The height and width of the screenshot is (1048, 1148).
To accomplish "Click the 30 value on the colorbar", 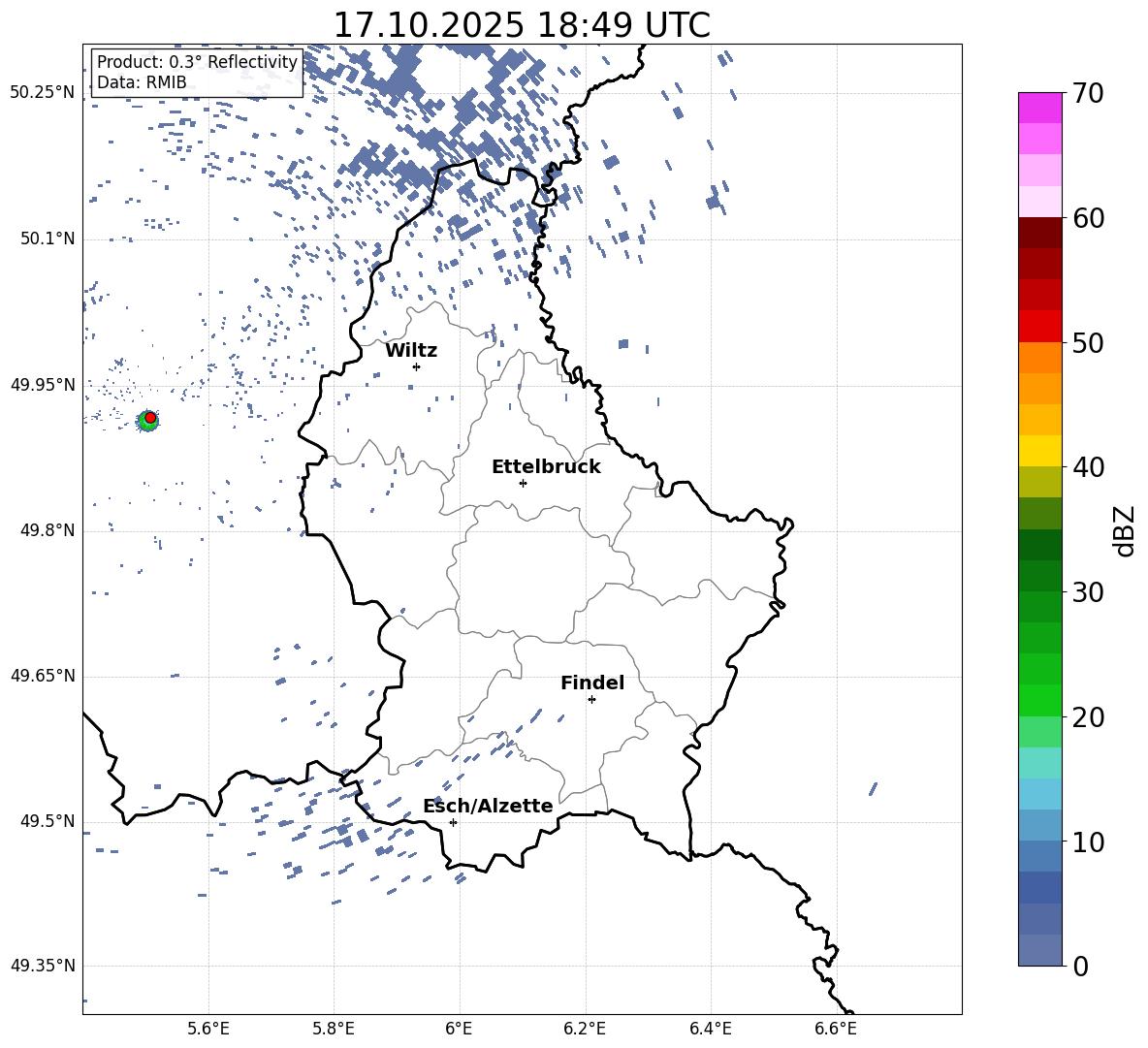I will click(1088, 592).
